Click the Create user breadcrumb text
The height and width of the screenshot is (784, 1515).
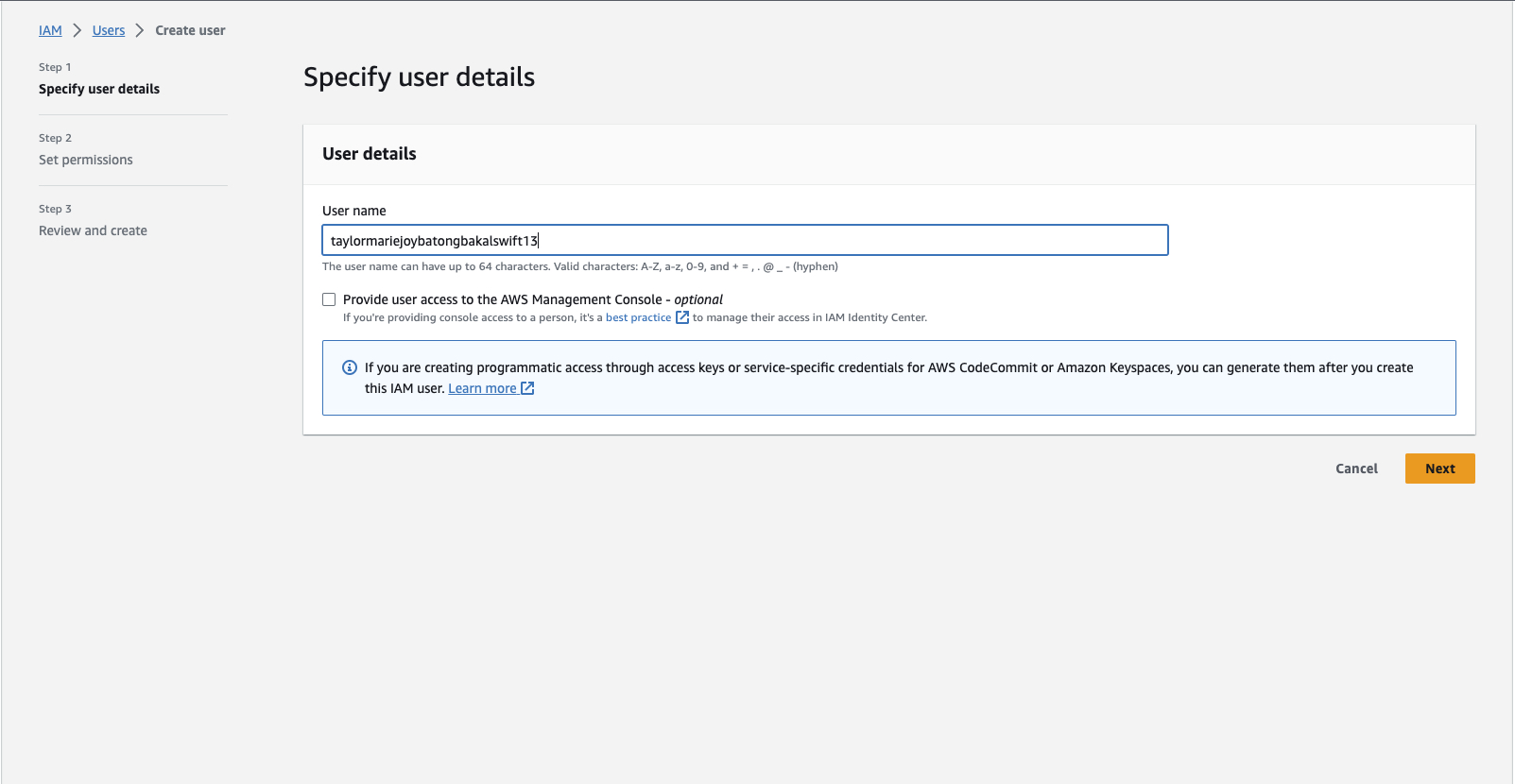click(x=190, y=30)
